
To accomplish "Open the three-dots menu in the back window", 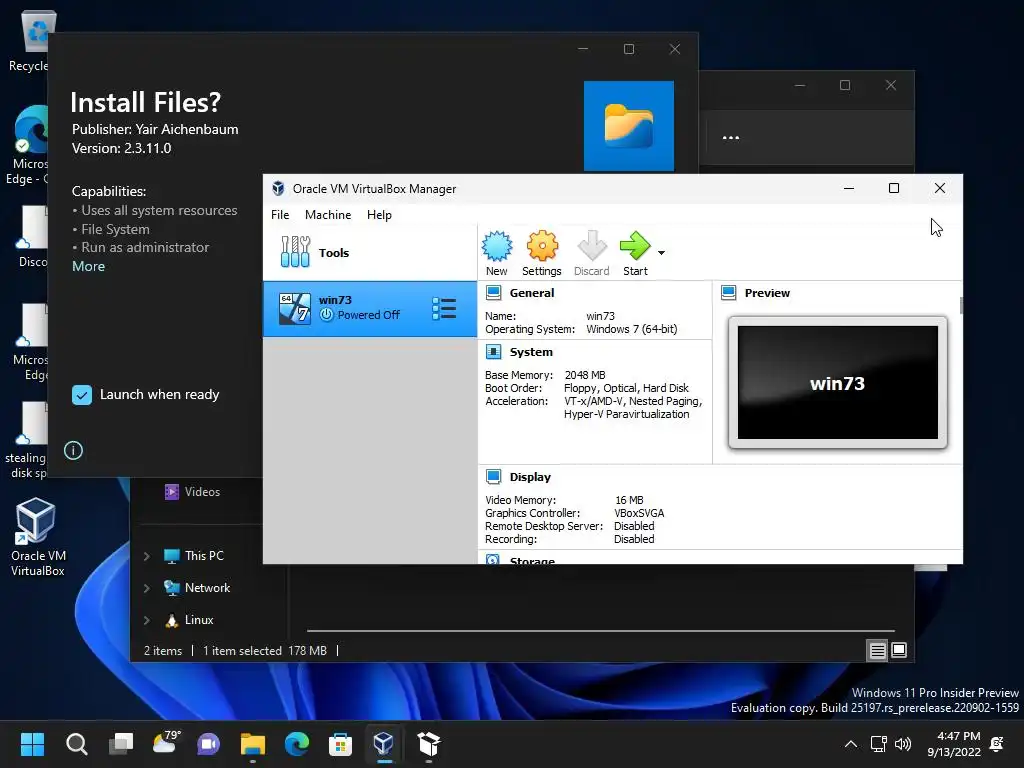I will 731,138.
